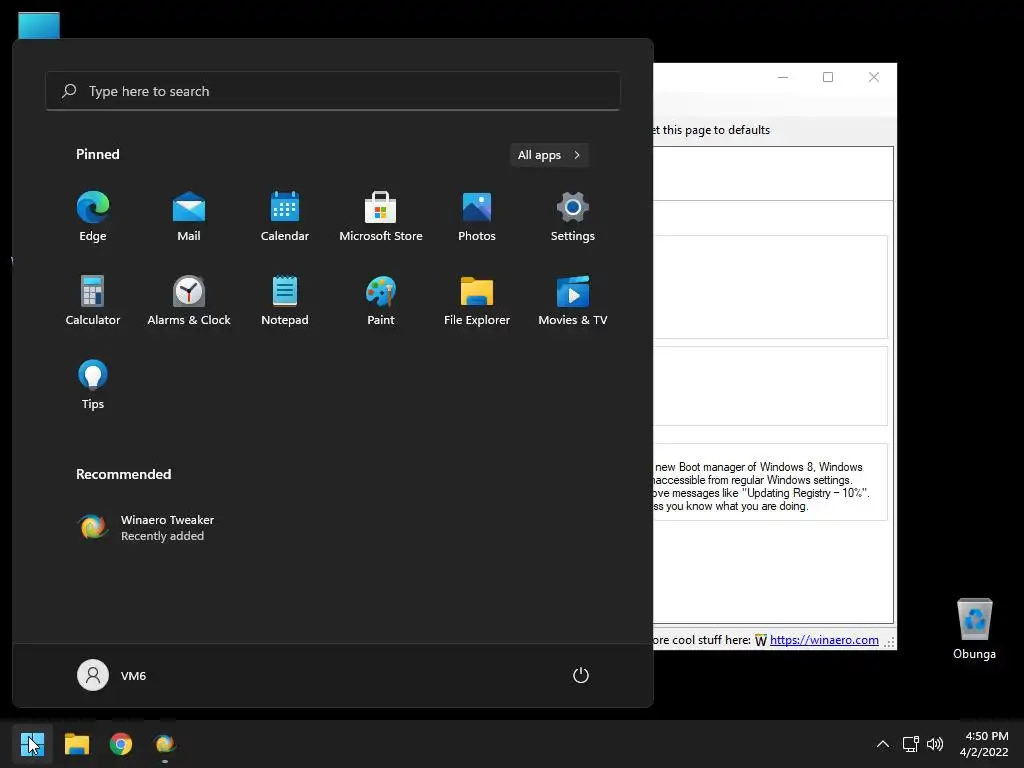Open volume control in system tray
The image size is (1024, 768).
pos(935,744)
